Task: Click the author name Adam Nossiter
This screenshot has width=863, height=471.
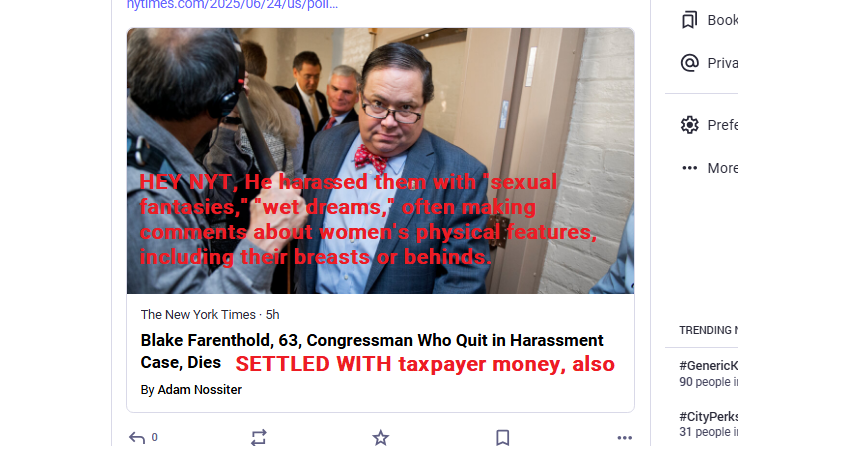Action: 200,390
